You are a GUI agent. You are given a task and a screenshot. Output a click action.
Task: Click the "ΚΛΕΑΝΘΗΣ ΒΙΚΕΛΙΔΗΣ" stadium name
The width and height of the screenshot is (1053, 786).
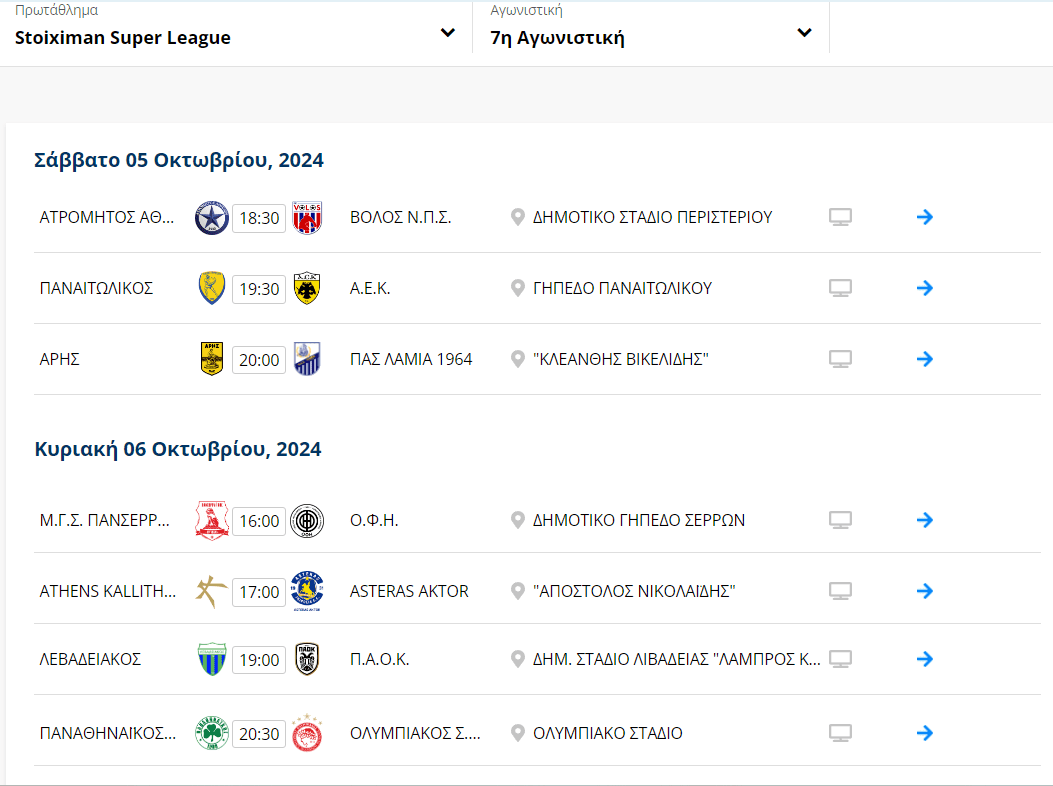click(x=620, y=359)
